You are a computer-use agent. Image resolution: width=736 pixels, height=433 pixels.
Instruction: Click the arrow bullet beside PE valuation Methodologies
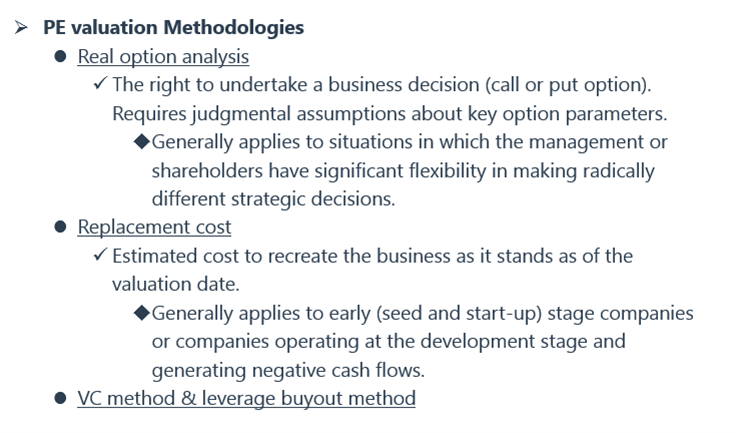click(x=20, y=28)
